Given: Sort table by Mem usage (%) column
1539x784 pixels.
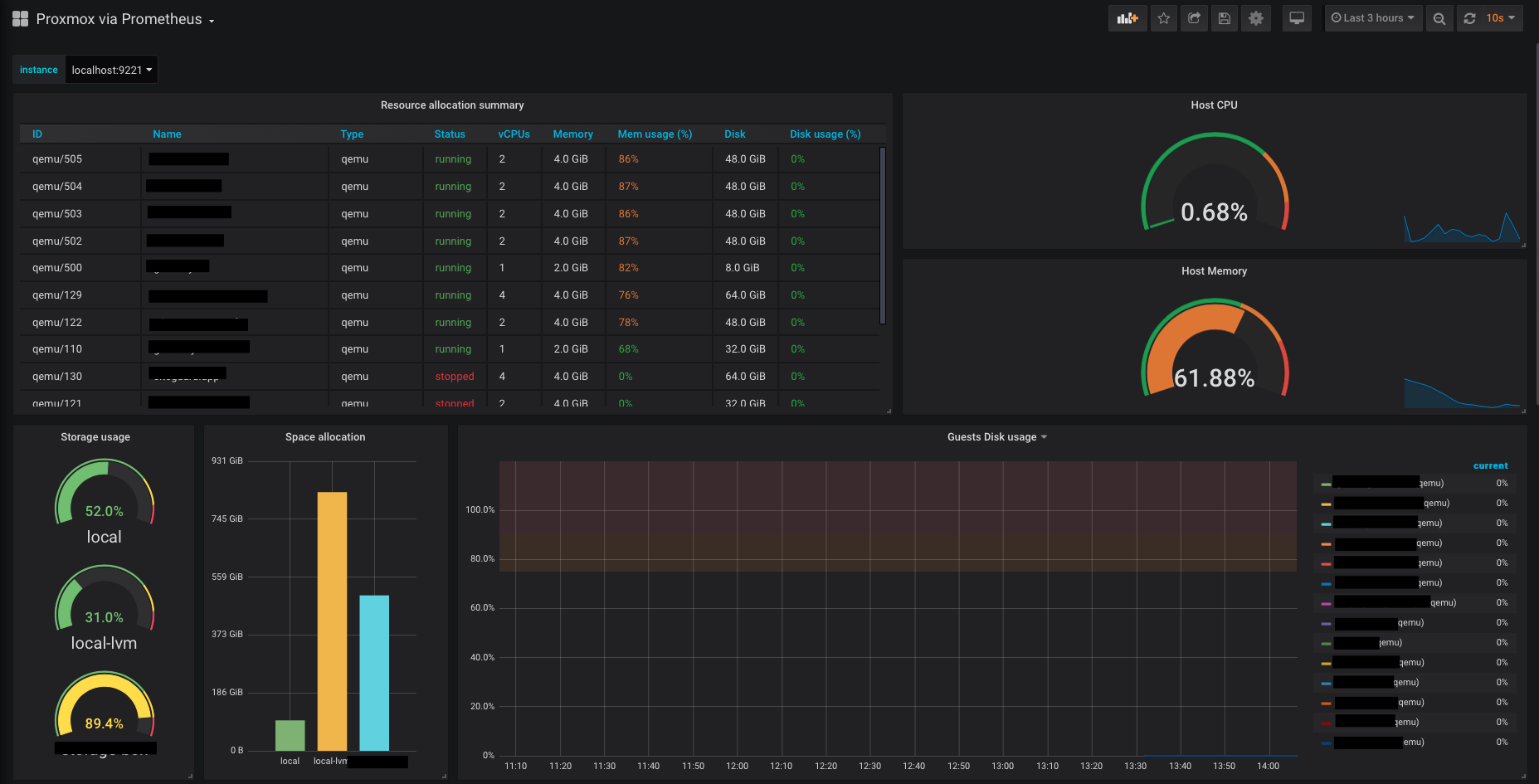Looking at the screenshot, I should pyautogui.click(x=655, y=134).
